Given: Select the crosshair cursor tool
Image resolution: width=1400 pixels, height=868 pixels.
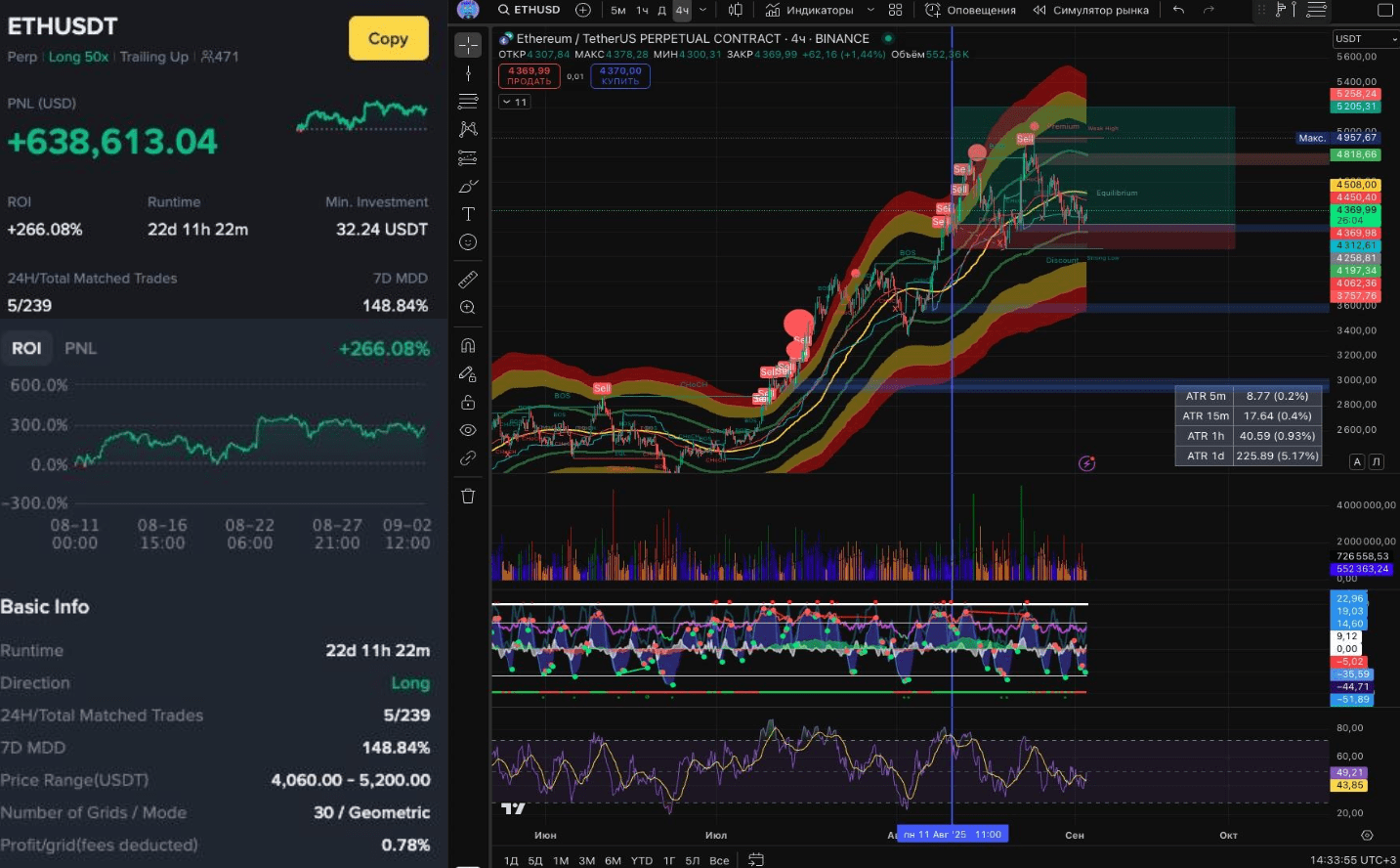Looking at the screenshot, I should coord(468,45).
